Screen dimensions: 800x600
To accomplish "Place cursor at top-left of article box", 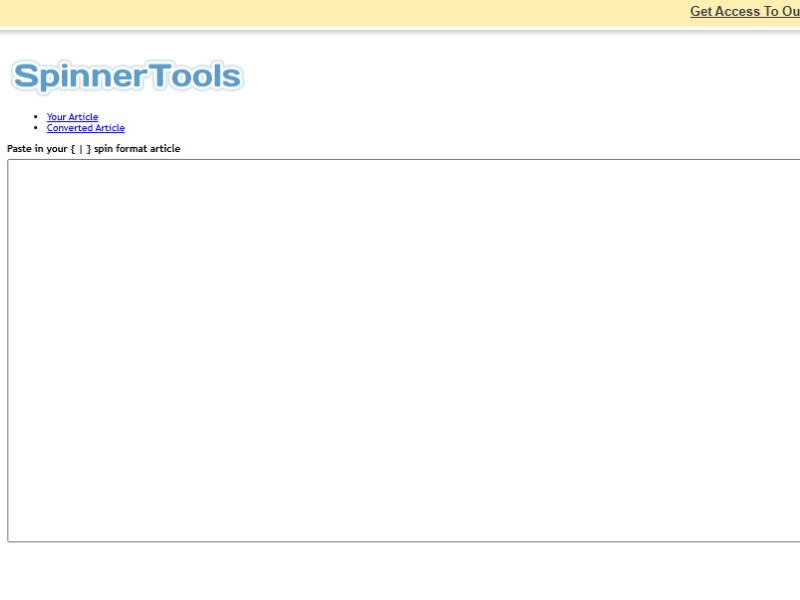I will pyautogui.click(x=14, y=167).
